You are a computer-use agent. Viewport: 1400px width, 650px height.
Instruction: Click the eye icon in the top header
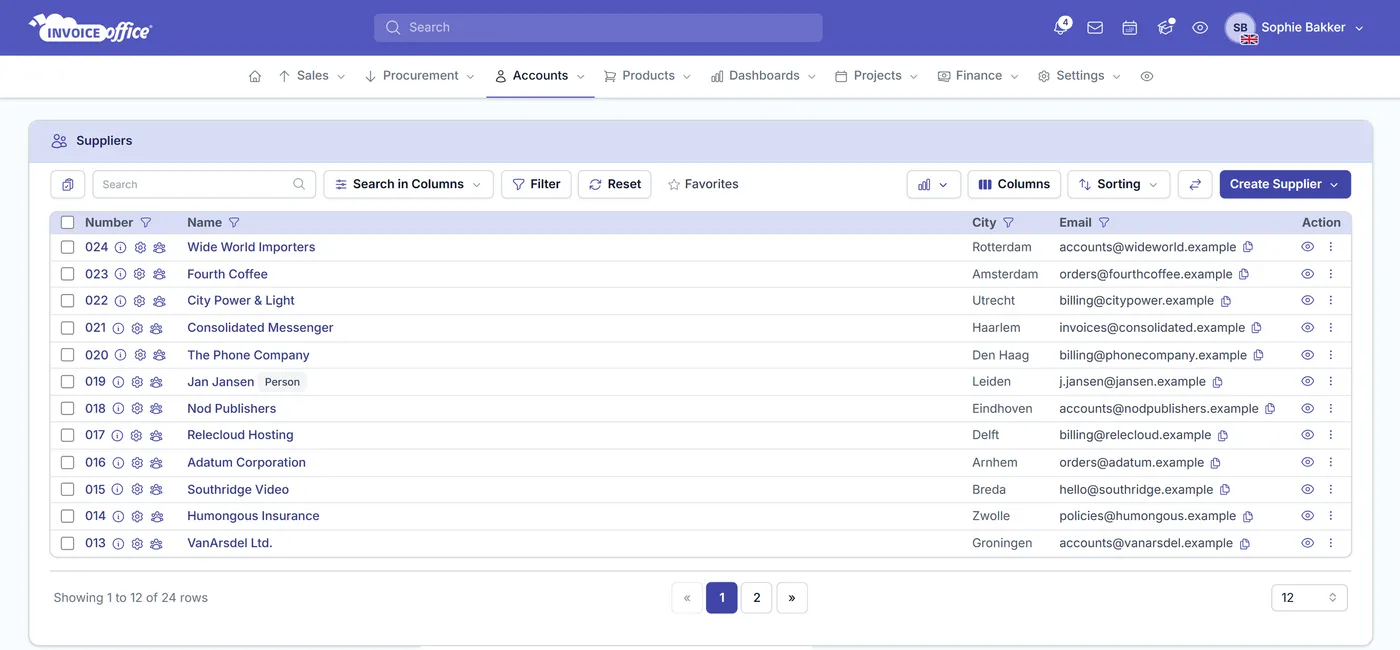click(x=1200, y=28)
